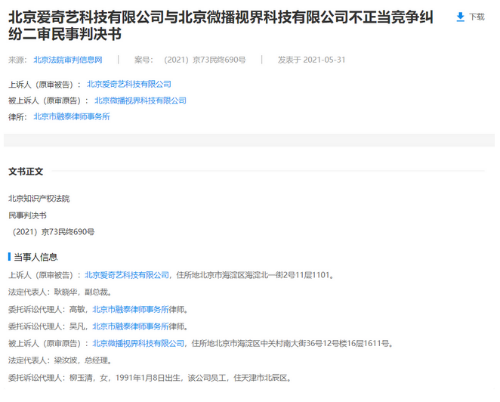Viewport: 500px width, 402px height.
Task: Select publish date 发表于 2021-05-31
Action: [312, 60]
